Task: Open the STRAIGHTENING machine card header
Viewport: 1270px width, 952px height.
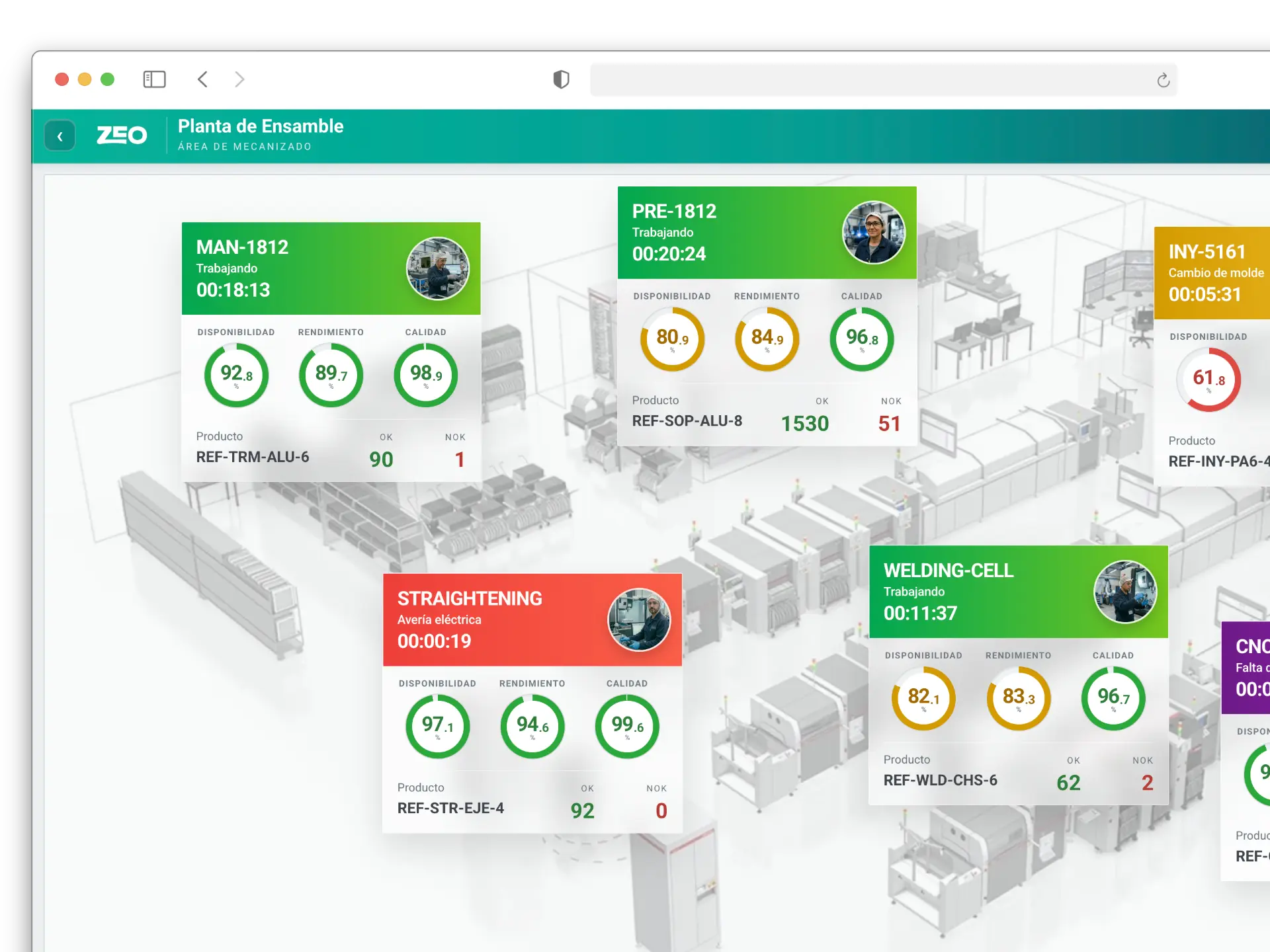Action: click(532, 620)
